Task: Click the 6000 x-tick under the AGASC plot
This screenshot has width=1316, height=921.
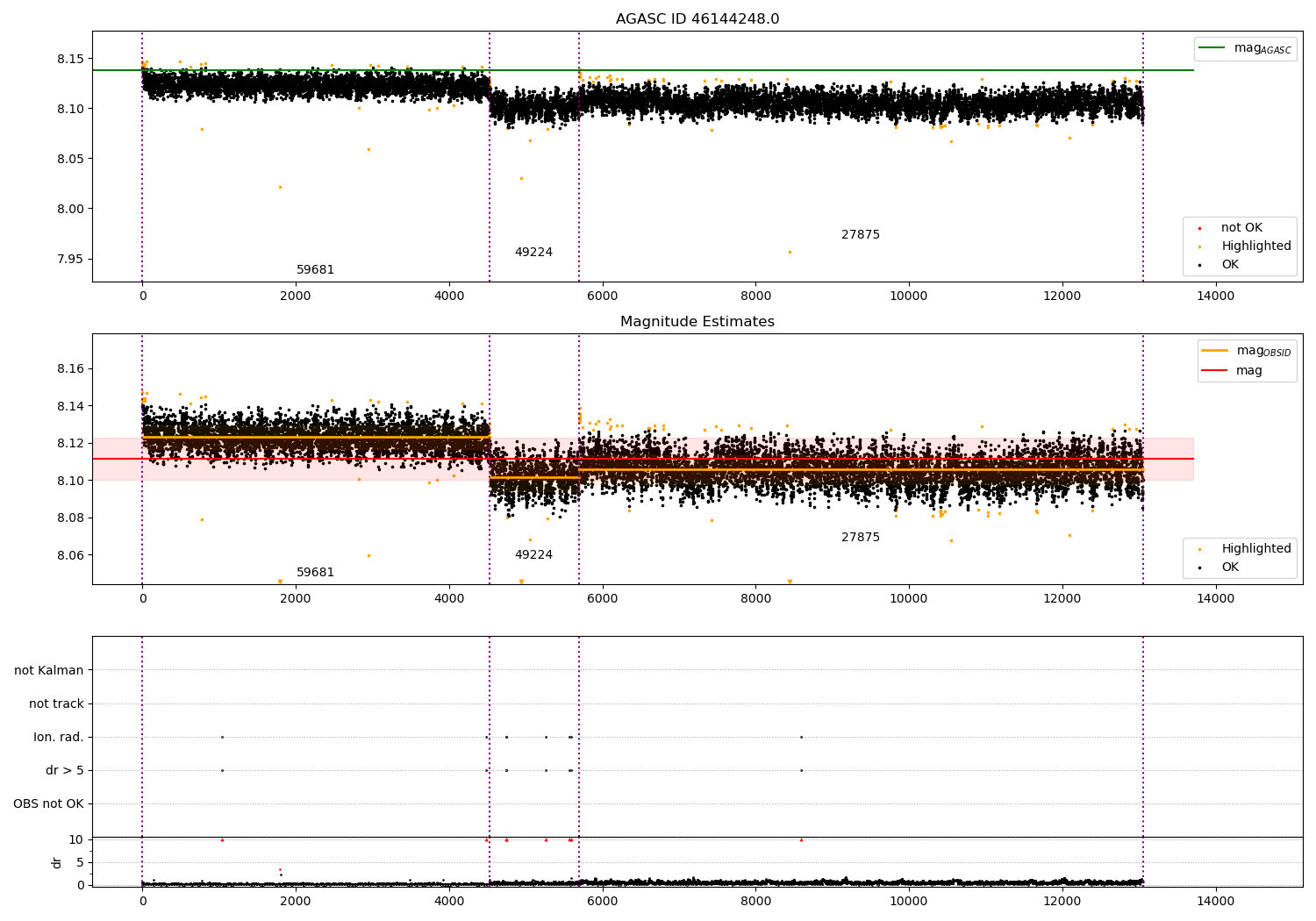Action: pyautogui.click(x=602, y=296)
